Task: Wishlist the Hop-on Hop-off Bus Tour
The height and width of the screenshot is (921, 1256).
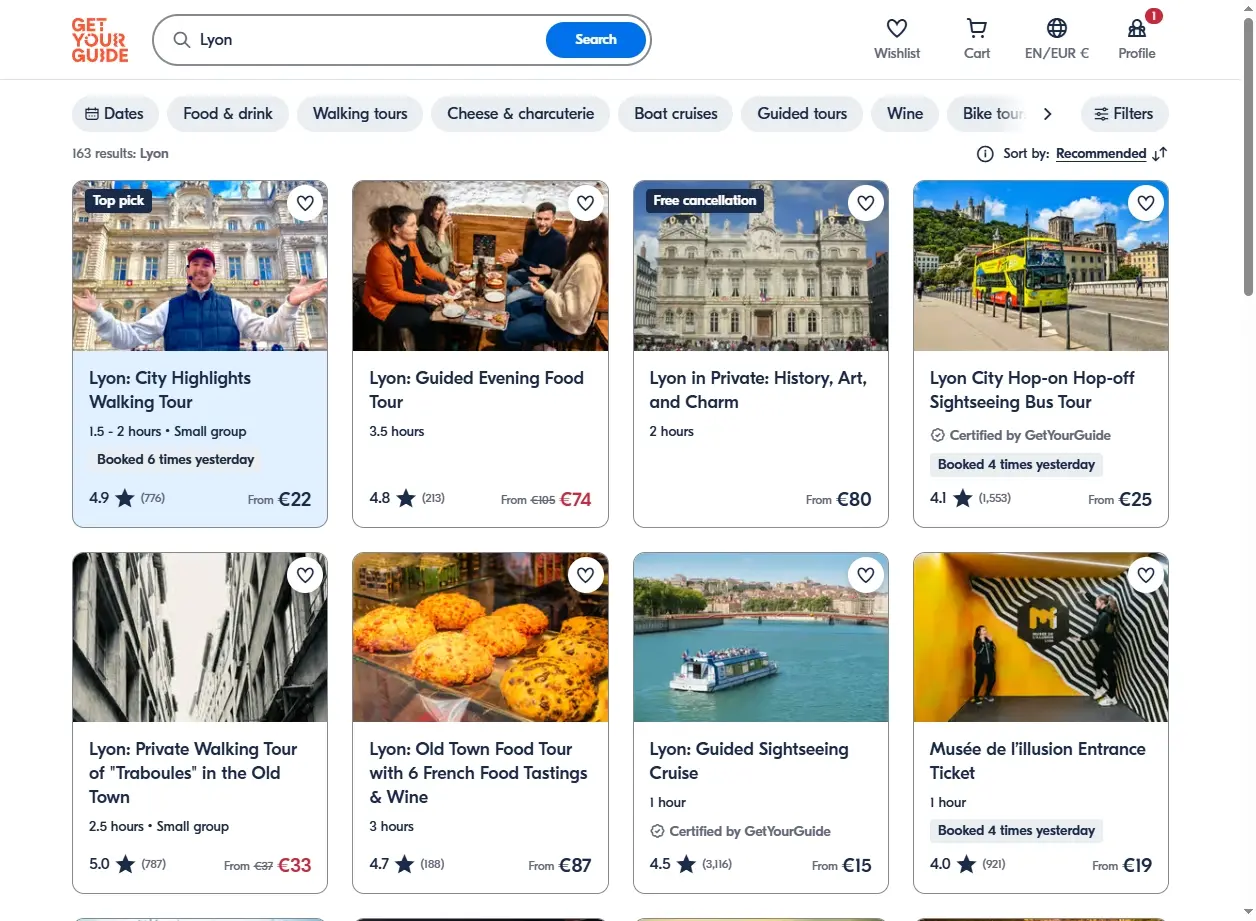Action: point(1146,204)
